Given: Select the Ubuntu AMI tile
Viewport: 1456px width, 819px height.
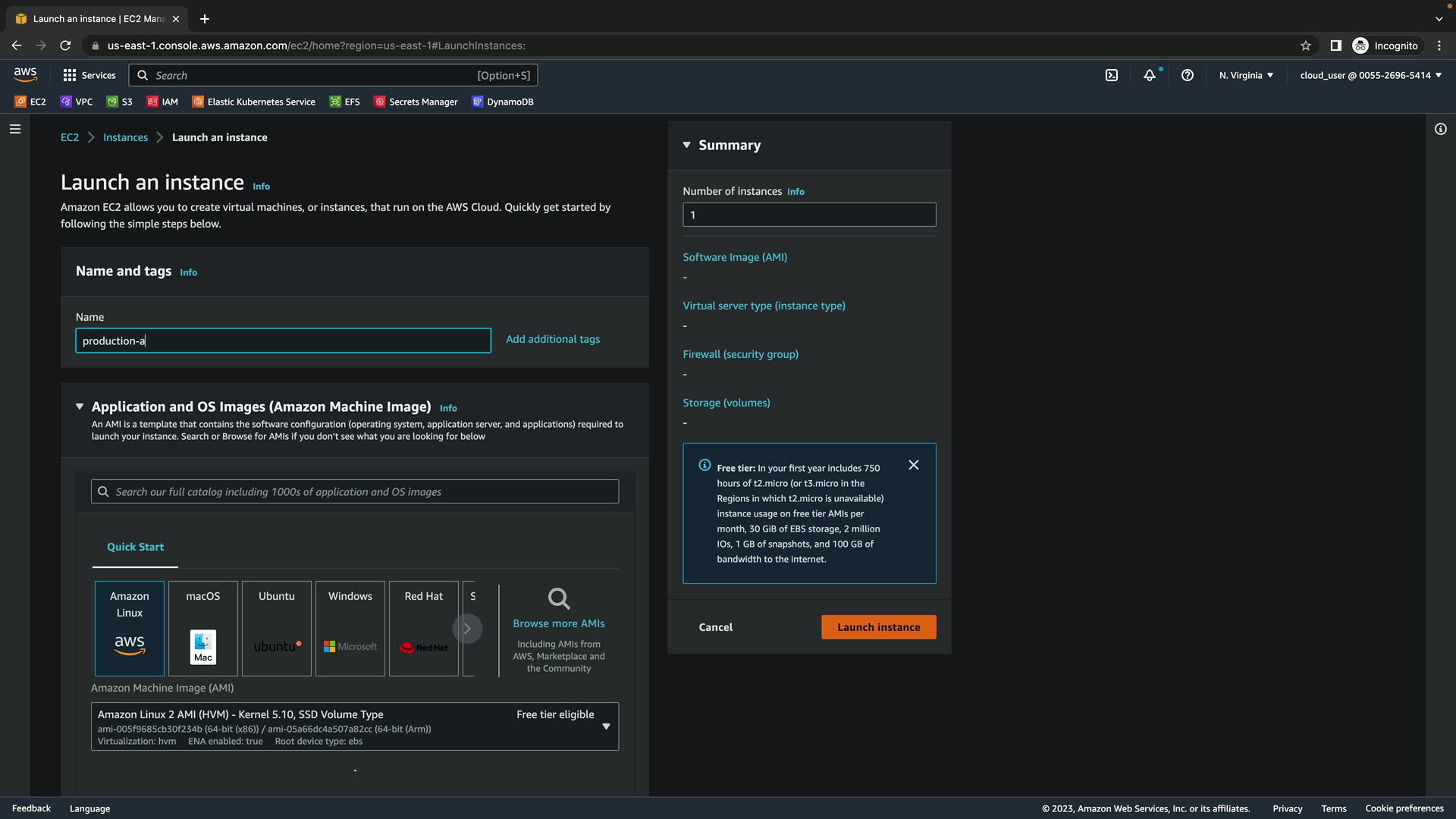Looking at the screenshot, I should coord(277,628).
